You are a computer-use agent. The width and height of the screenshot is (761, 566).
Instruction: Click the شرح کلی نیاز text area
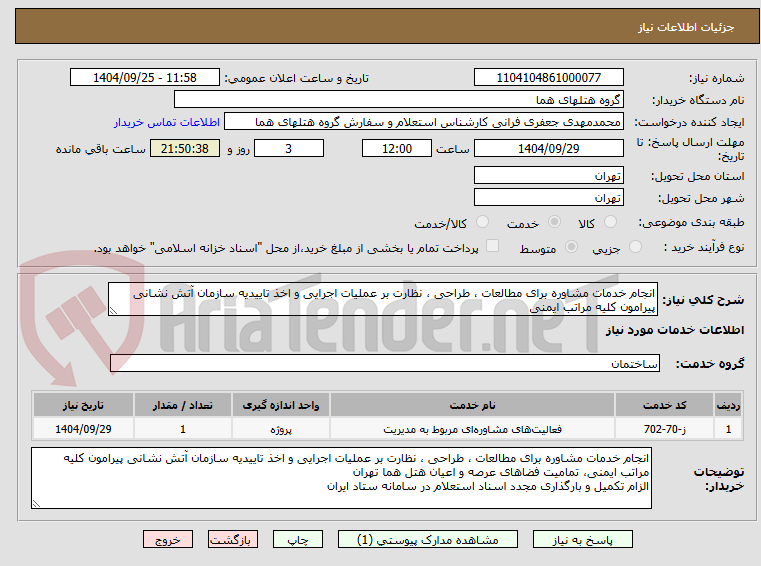pos(383,300)
